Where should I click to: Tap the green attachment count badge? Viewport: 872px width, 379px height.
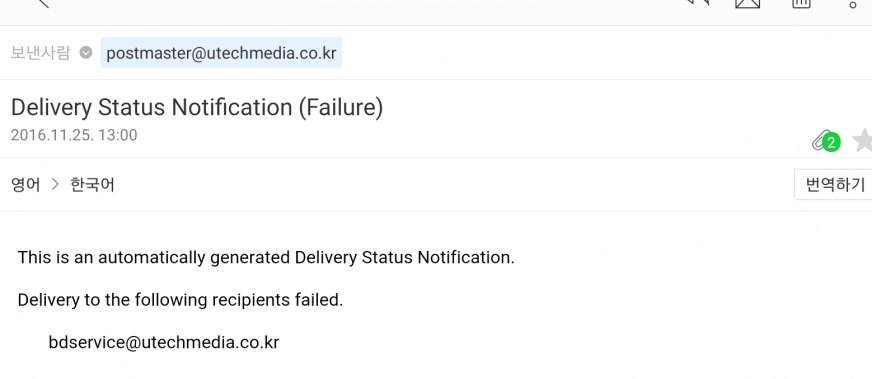(831, 143)
